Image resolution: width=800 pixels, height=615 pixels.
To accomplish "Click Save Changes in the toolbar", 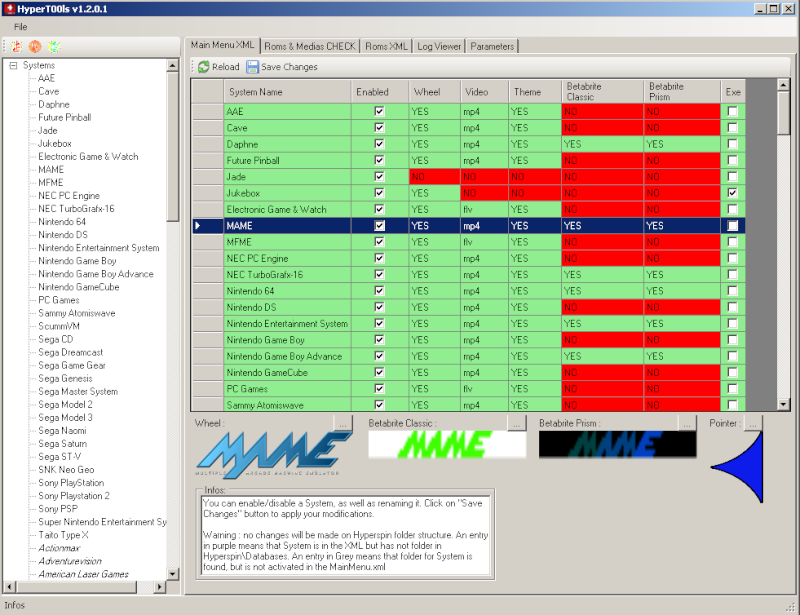I will click(x=282, y=67).
